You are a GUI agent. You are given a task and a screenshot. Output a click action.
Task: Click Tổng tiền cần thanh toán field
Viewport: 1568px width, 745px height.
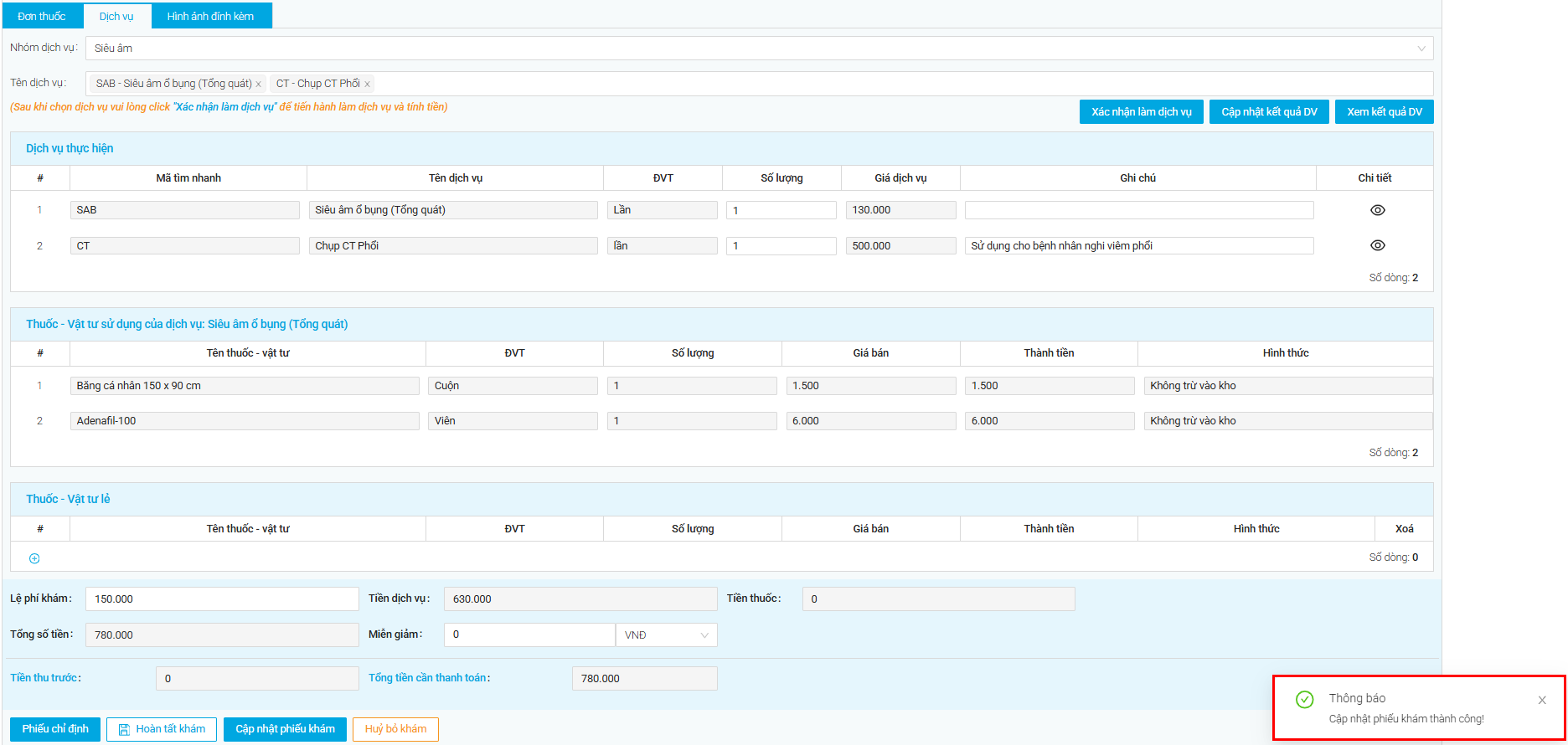[x=644, y=679]
